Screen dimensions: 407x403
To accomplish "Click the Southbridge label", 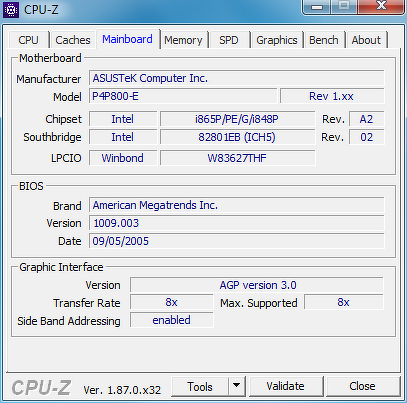I will (52, 137).
